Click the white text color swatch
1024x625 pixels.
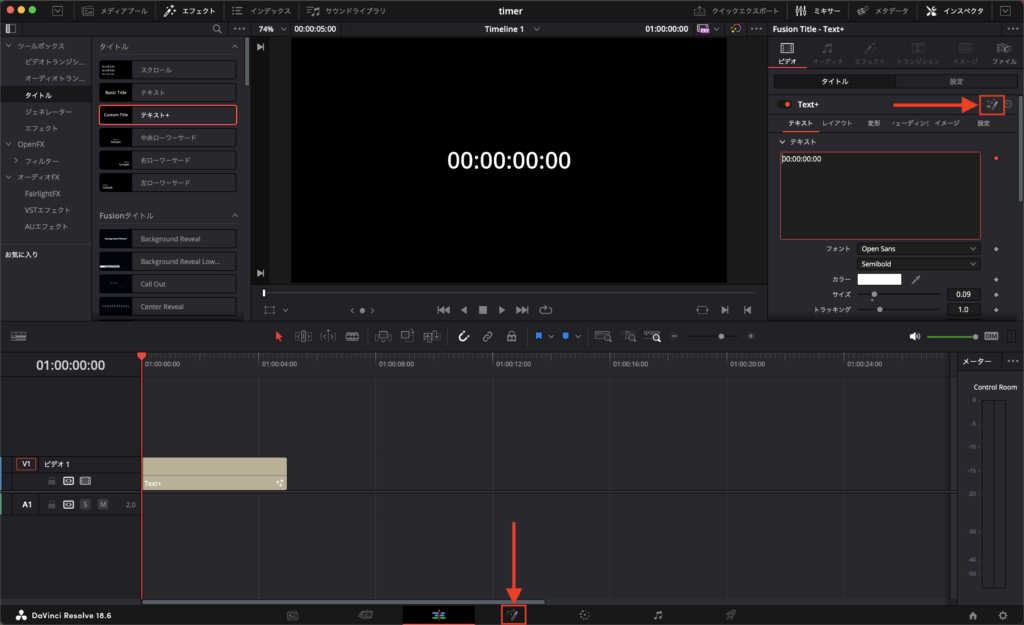pos(879,279)
